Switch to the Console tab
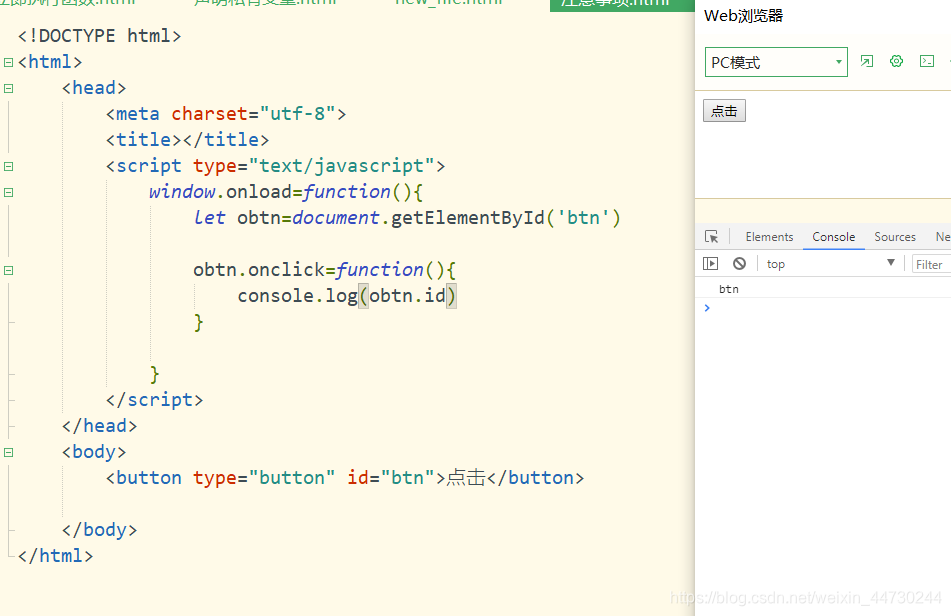This screenshot has width=951, height=616. (x=834, y=237)
